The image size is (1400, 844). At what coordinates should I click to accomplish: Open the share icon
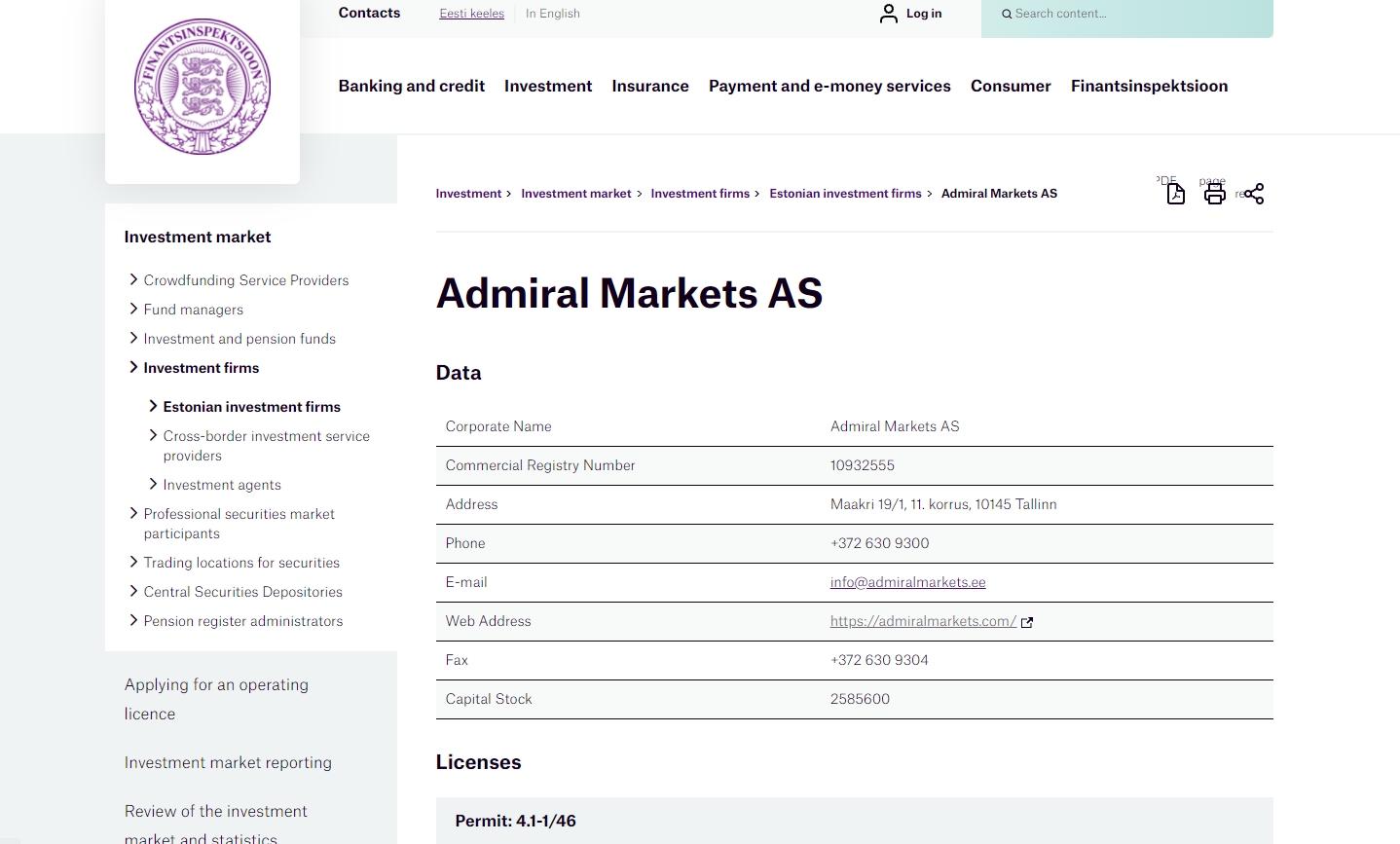[x=1254, y=194]
